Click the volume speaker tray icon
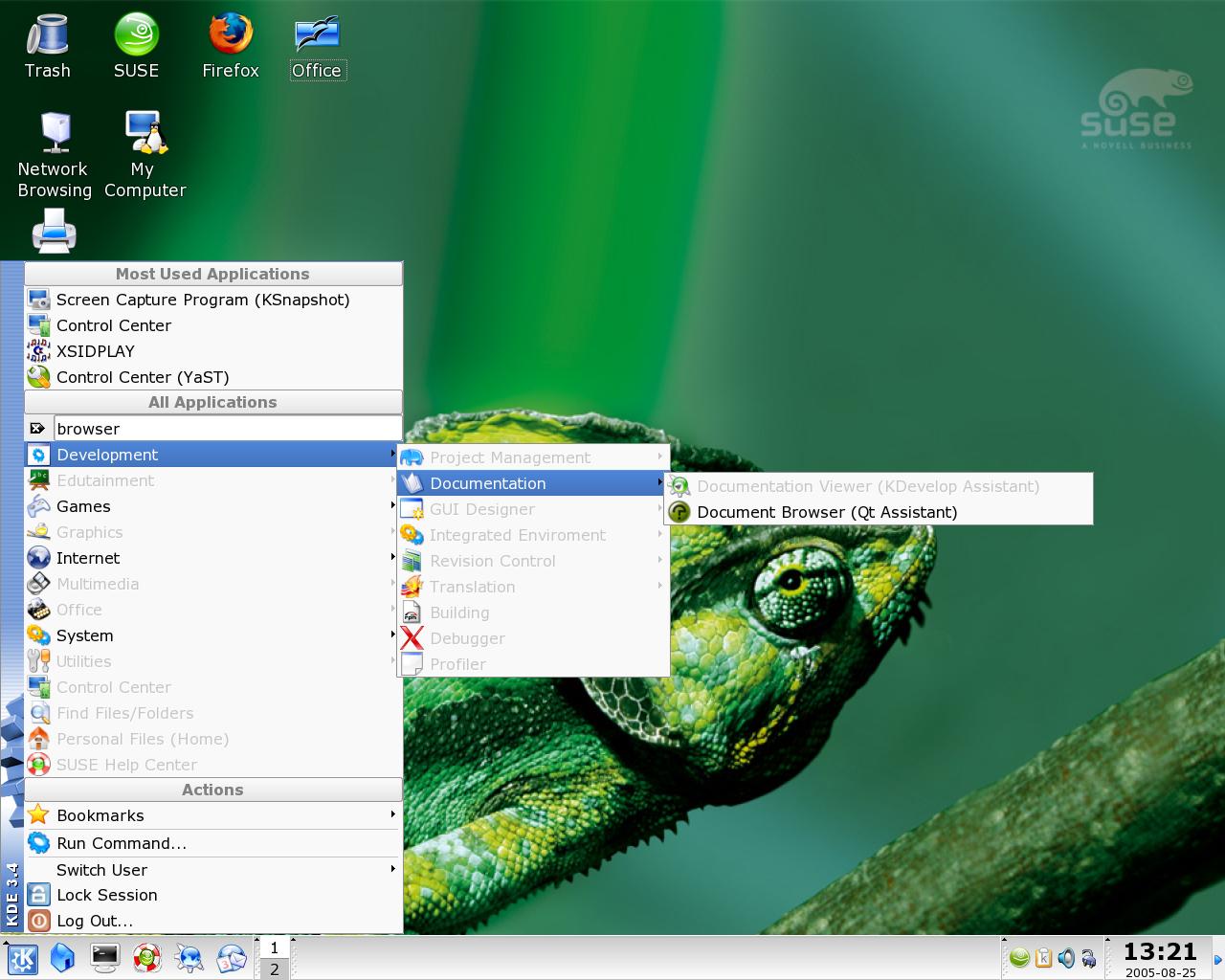The width and height of the screenshot is (1225, 980). pos(1066,957)
